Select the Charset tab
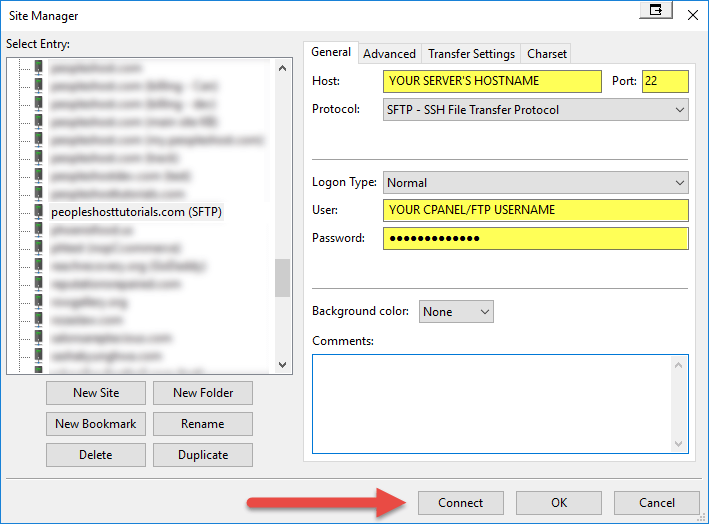This screenshot has width=709, height=524. click(x=547, y=54)
